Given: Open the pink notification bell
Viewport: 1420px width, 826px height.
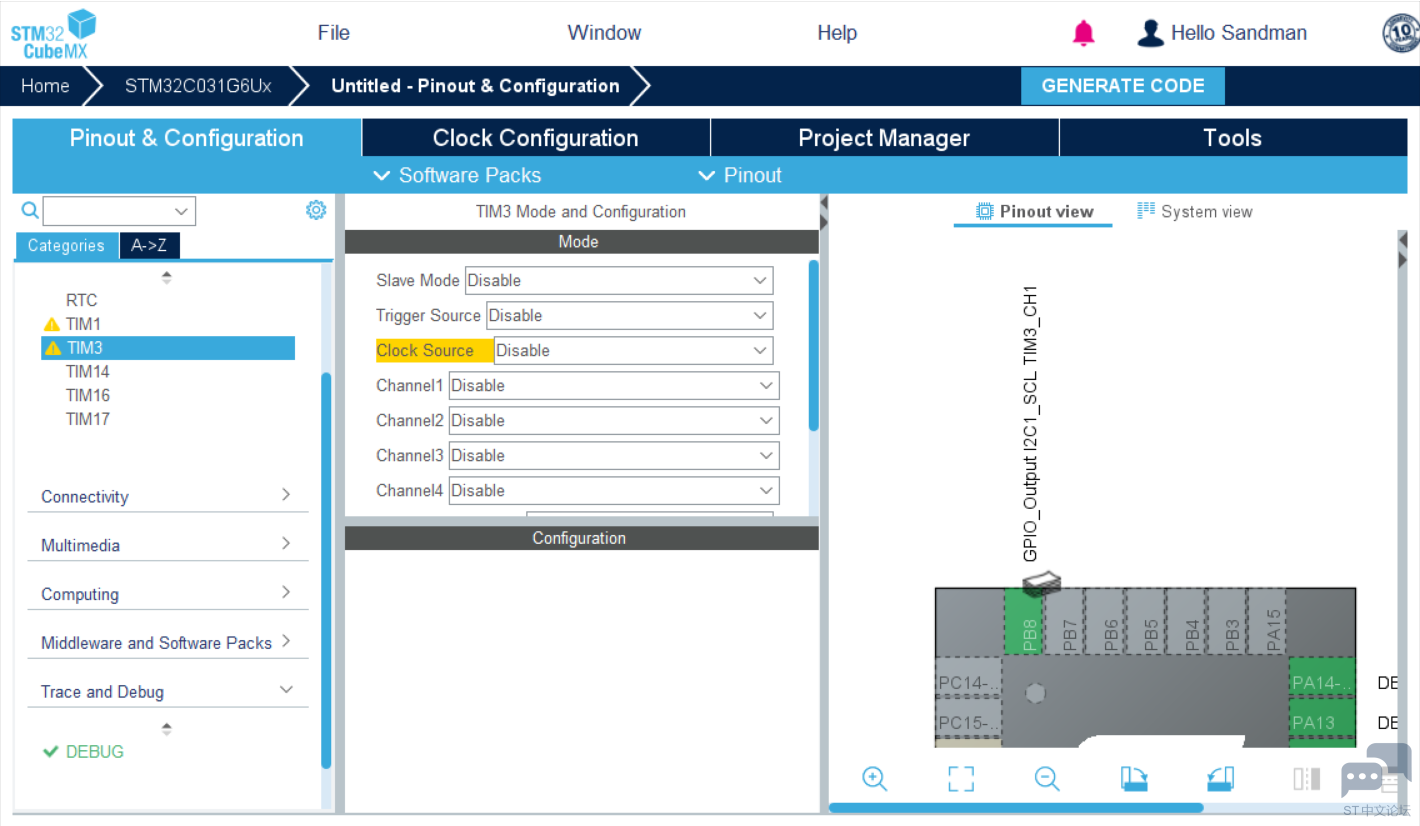Looking at the screenshot, I should (x=1083, y=33).
